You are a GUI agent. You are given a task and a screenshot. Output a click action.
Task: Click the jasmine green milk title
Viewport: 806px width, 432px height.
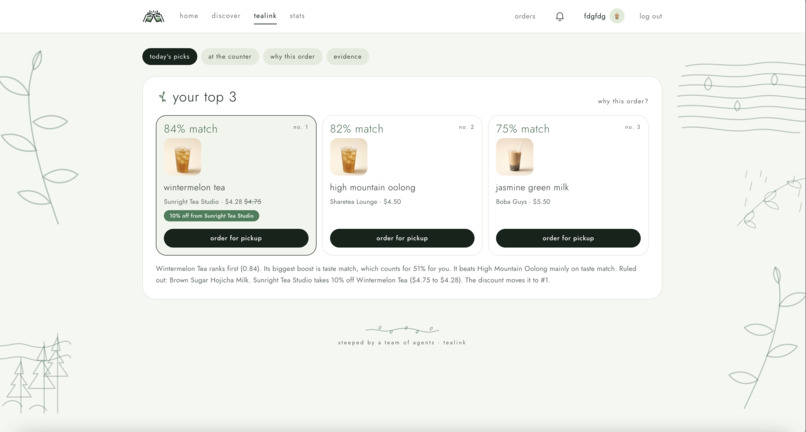pos(533,188)
